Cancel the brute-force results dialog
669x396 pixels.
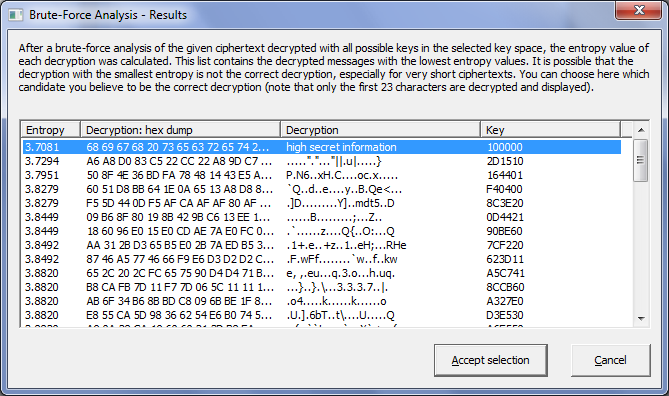[611, 360]
